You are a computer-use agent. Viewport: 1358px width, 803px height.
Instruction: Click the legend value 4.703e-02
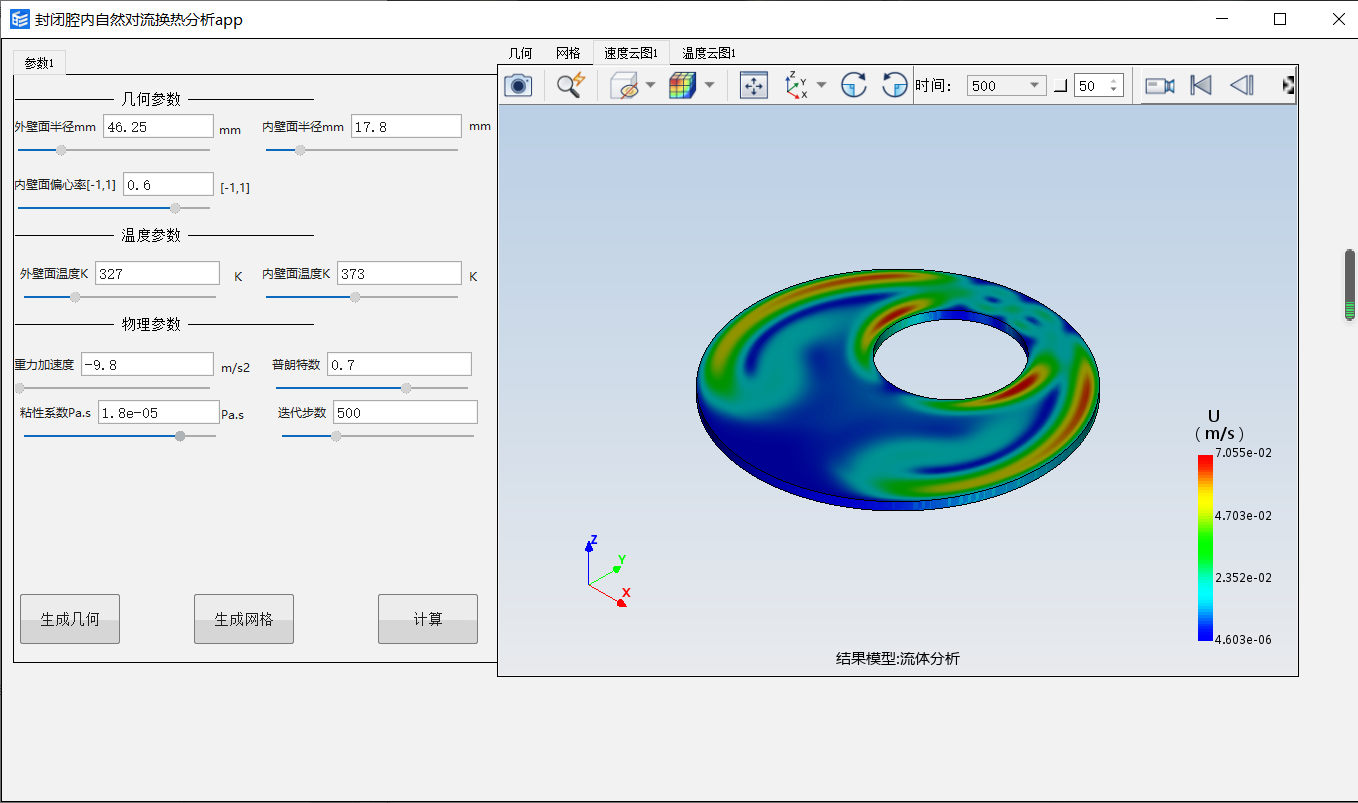click(1243, 515)
